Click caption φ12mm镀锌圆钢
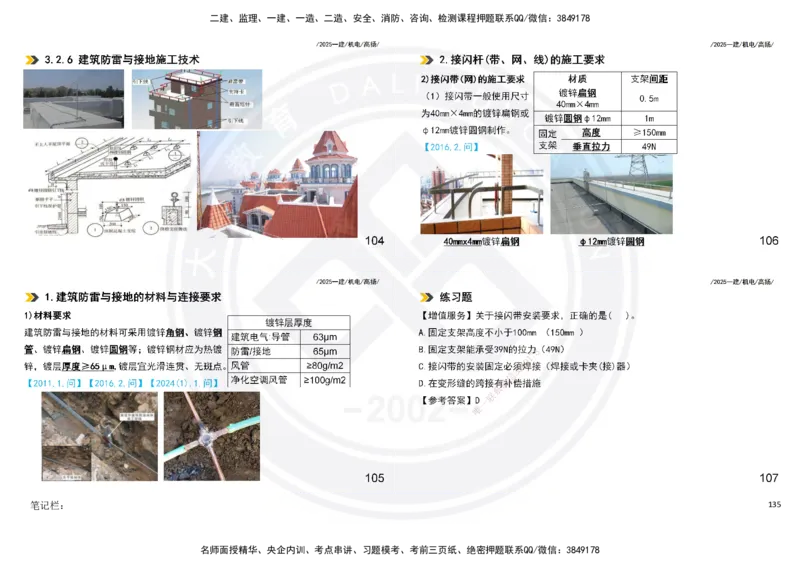This screenshot has height=566, width=800. coord(612,242)
